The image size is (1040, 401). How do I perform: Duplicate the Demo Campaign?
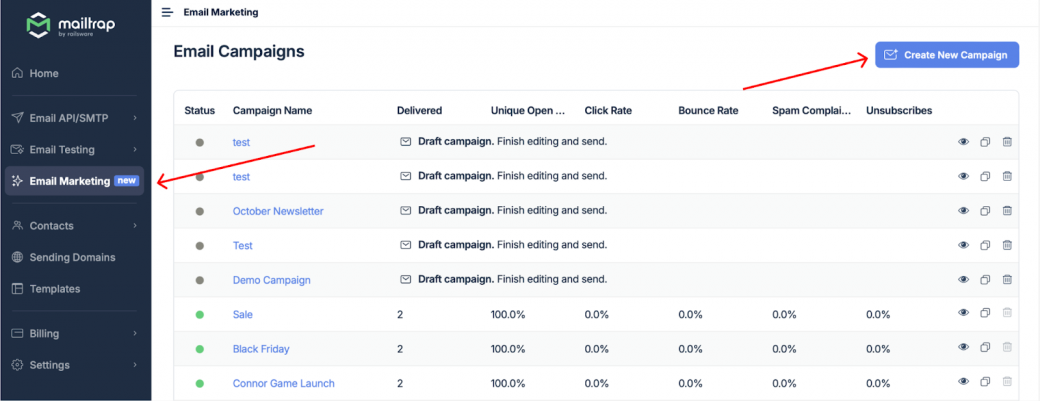point(985,280)
